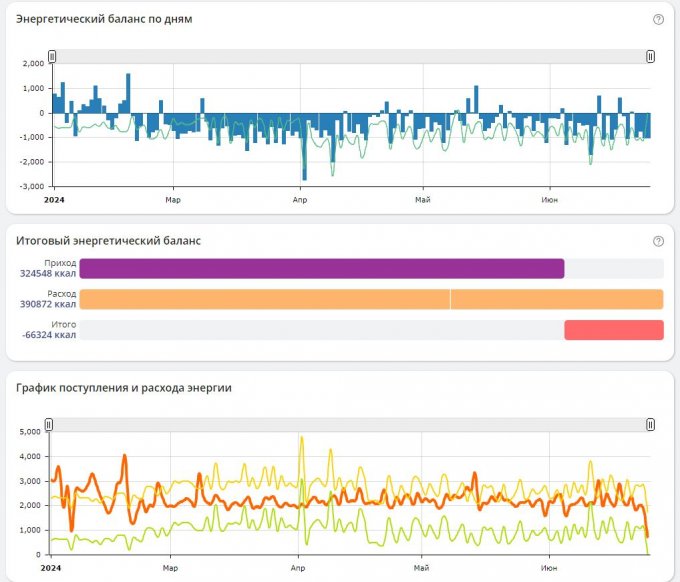
Task: Click the 390872 ккал expense value
Action: click(47, 304)
